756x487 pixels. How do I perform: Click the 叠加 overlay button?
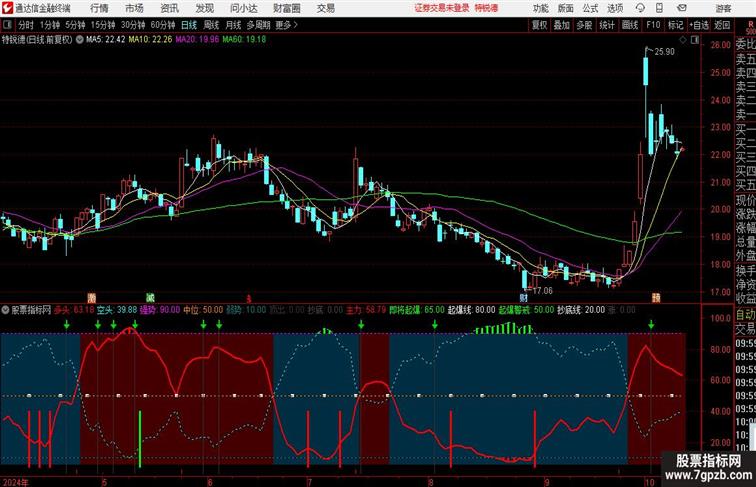[x=562, y=25]
